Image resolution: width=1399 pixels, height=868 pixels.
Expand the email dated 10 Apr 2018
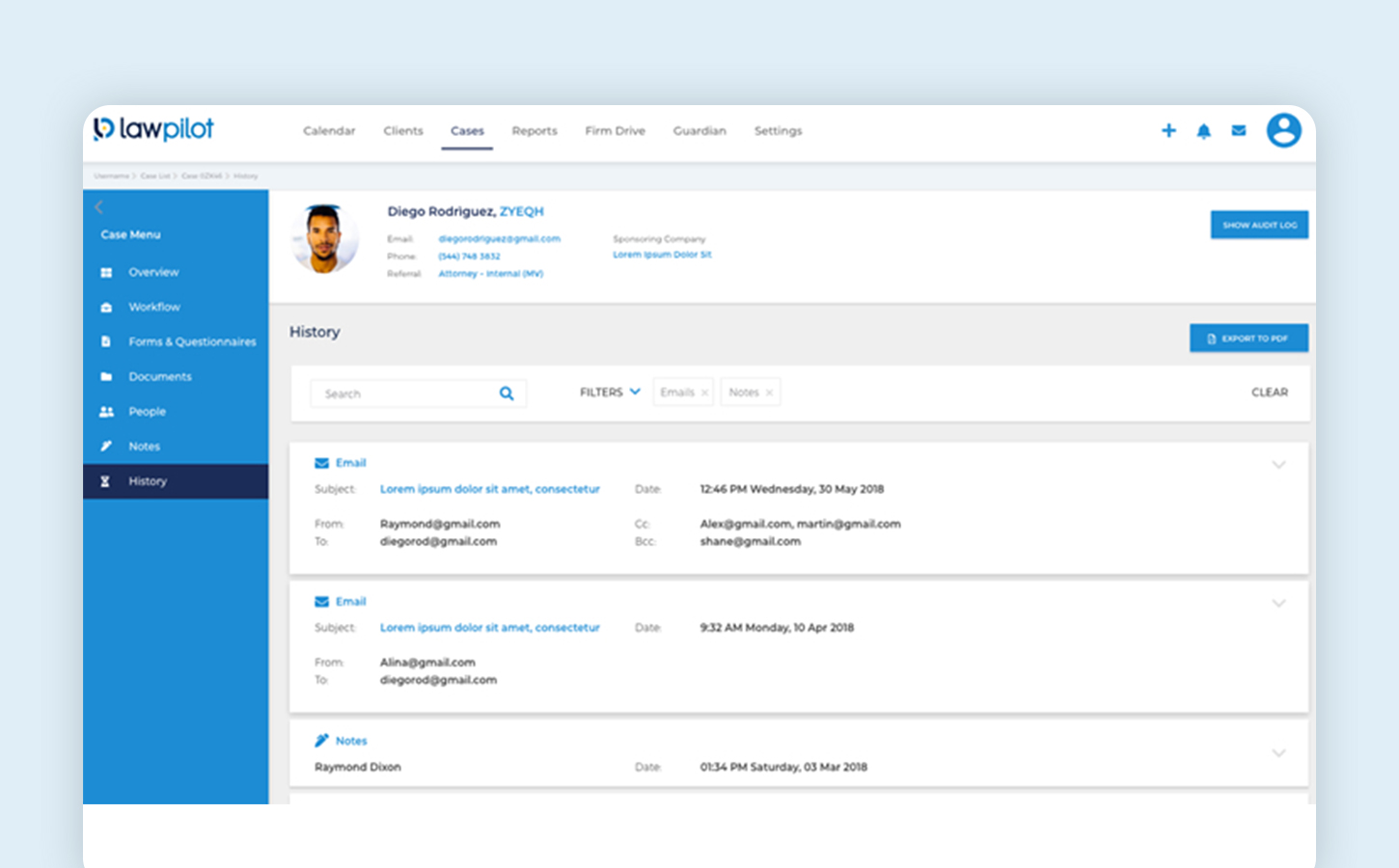pos(1278,604)
